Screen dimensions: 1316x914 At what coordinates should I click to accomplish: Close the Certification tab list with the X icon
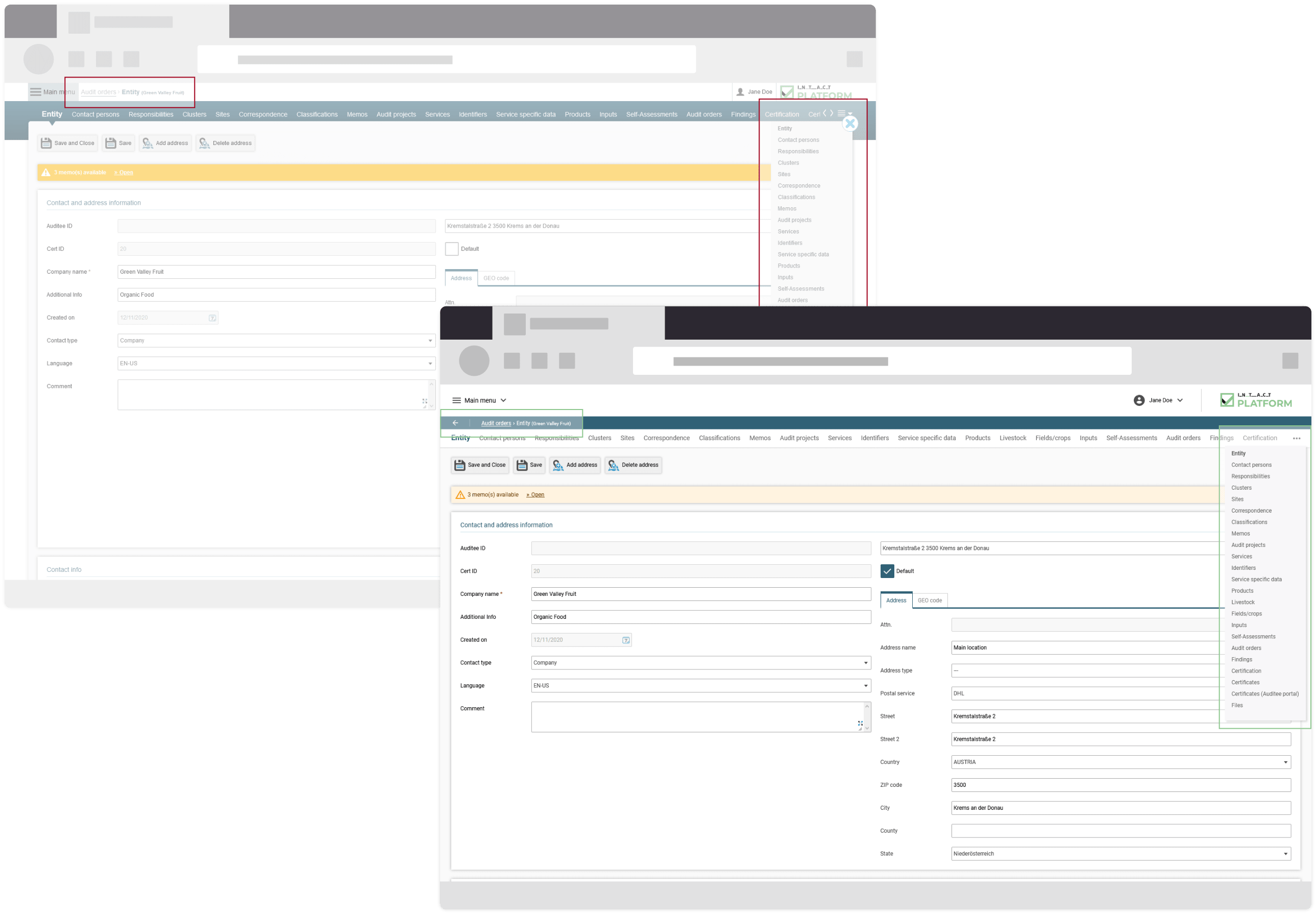(850, 123)
